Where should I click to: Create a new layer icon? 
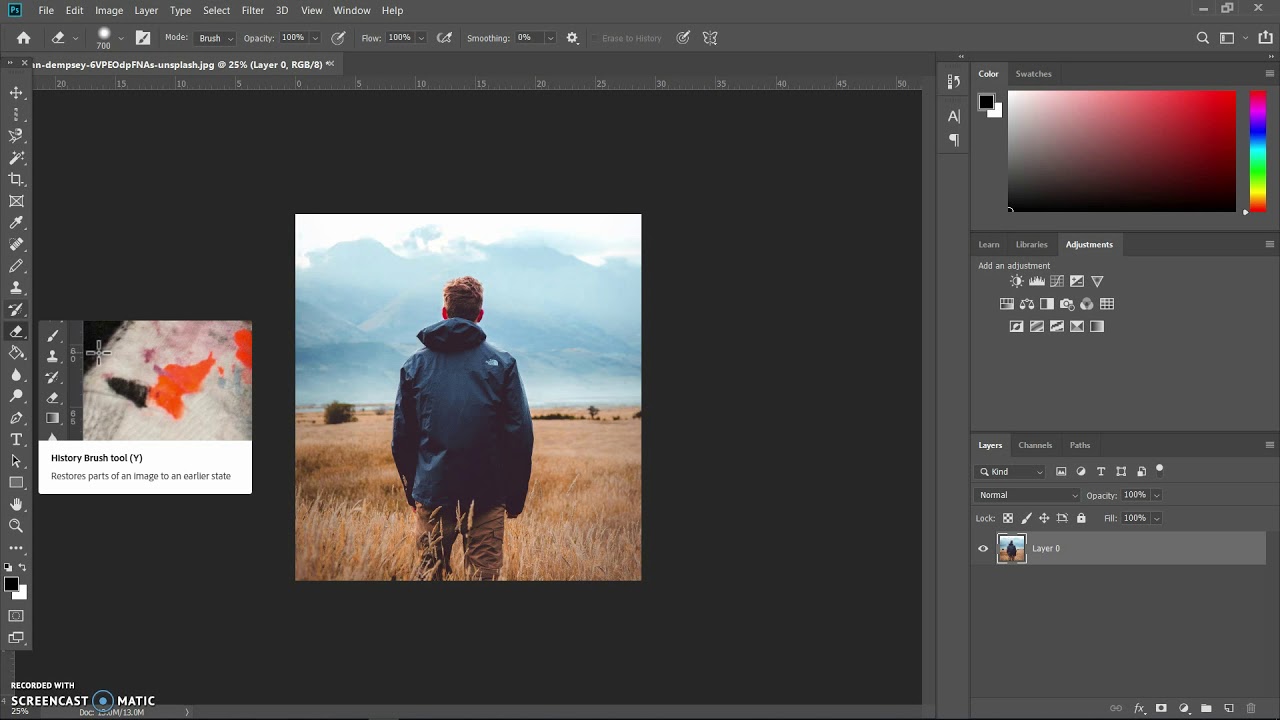[1229, 708]
